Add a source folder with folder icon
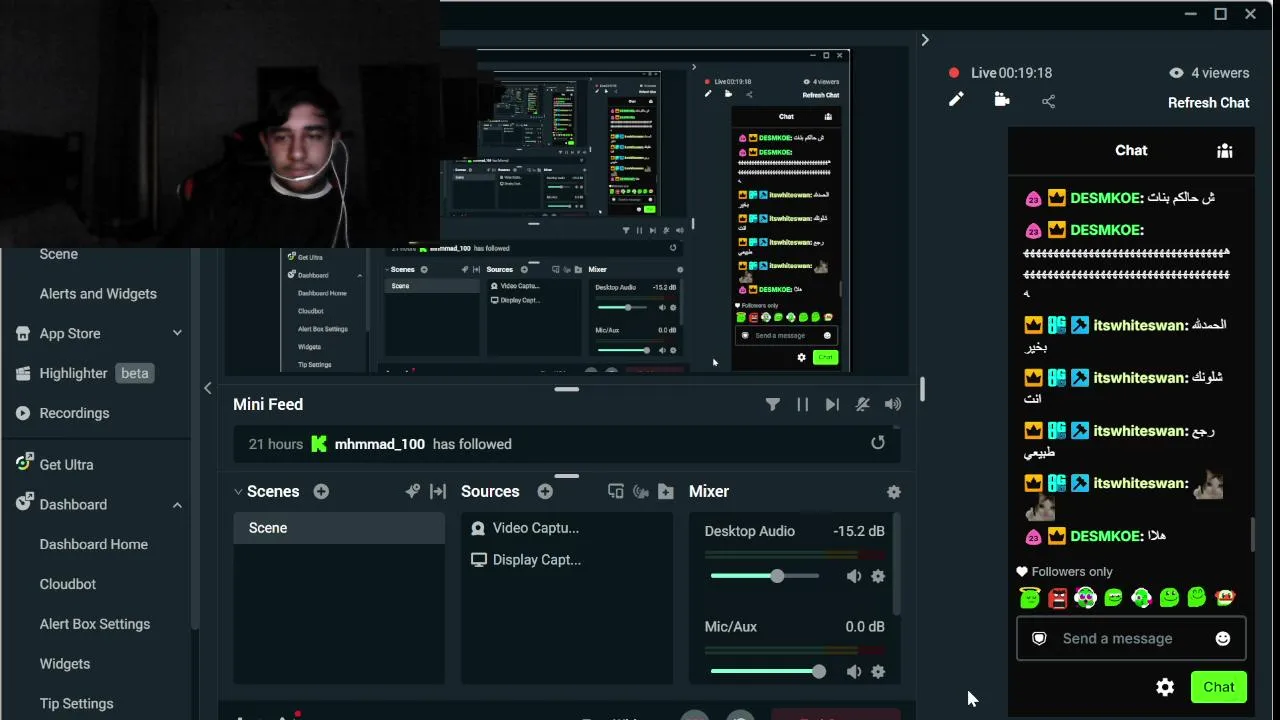Screen dimensions: 1280x720 666,492
